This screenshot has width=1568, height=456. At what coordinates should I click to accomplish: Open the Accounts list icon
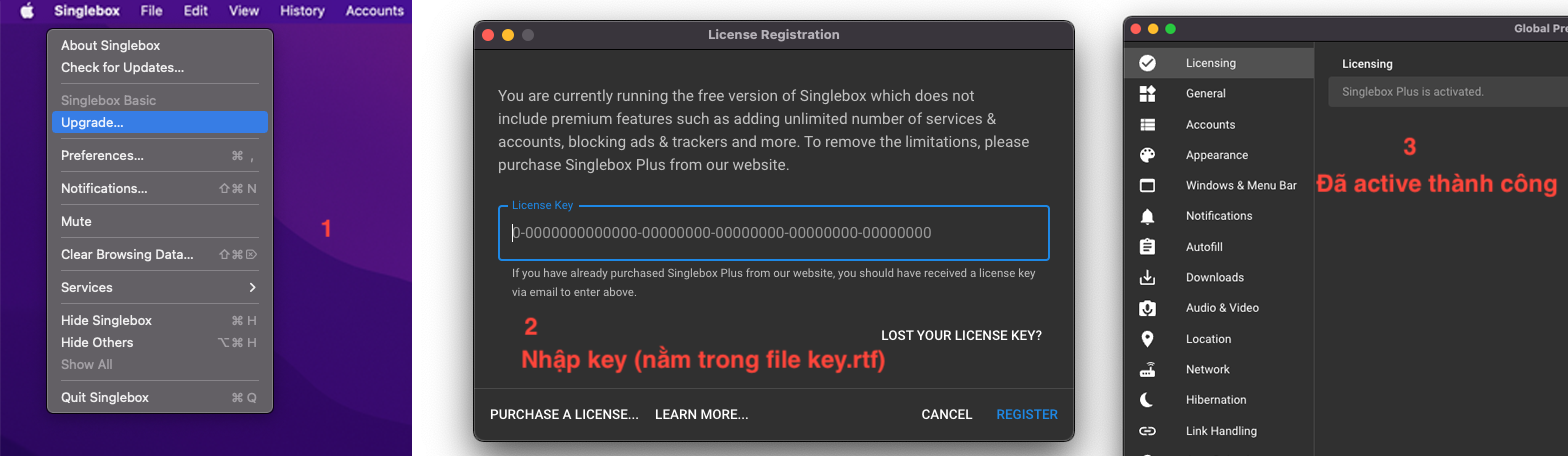point(1148,125)
